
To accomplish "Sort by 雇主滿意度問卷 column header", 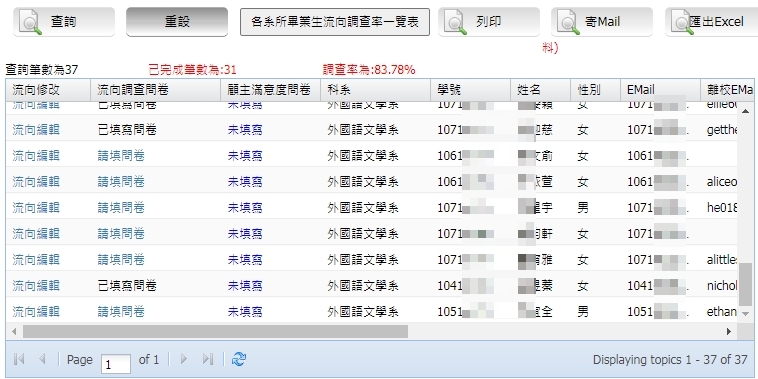I will (271, 90).
